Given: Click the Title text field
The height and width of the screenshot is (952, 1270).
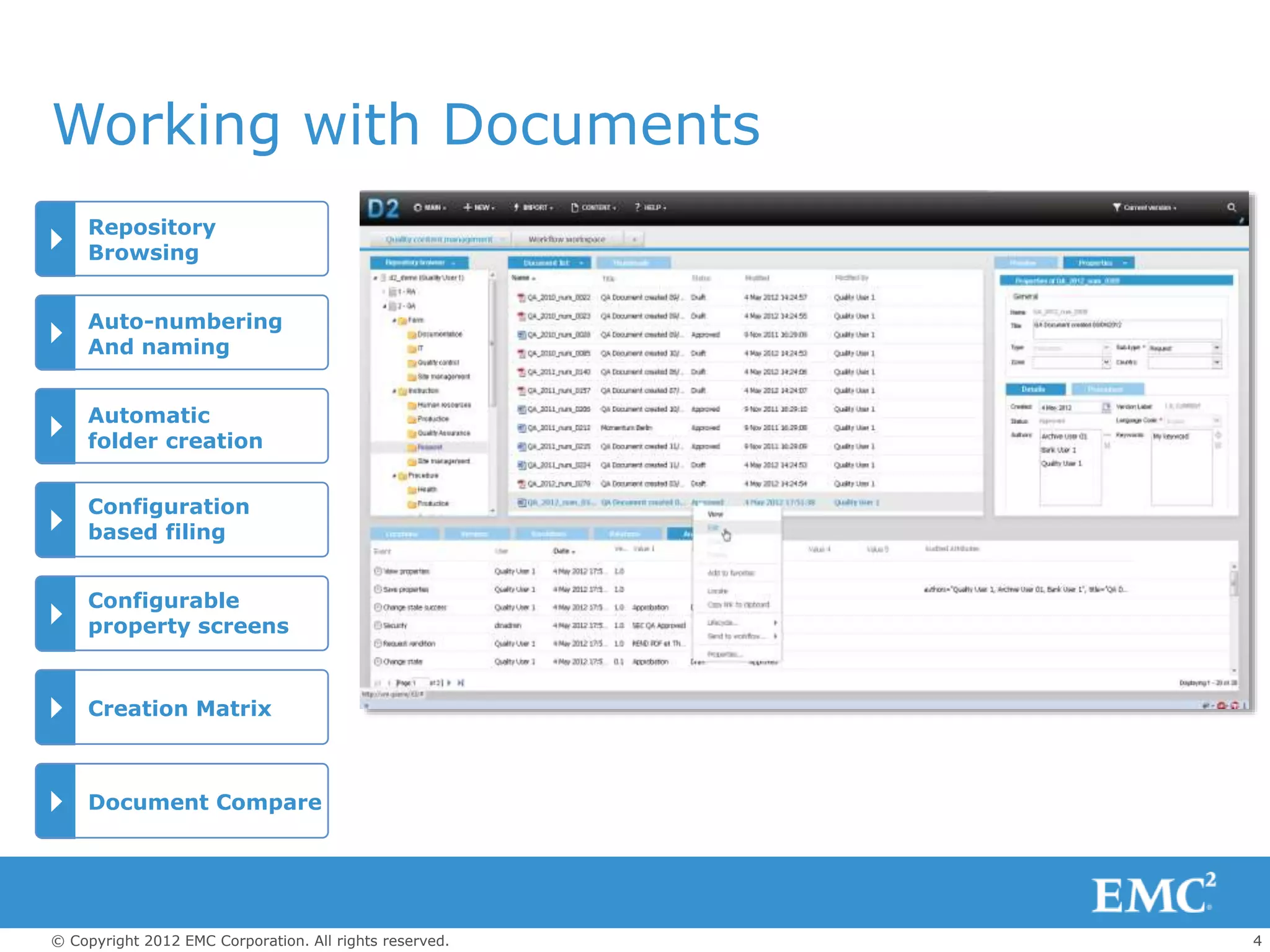Looking at the screenshot, I should pos(1126,328).
